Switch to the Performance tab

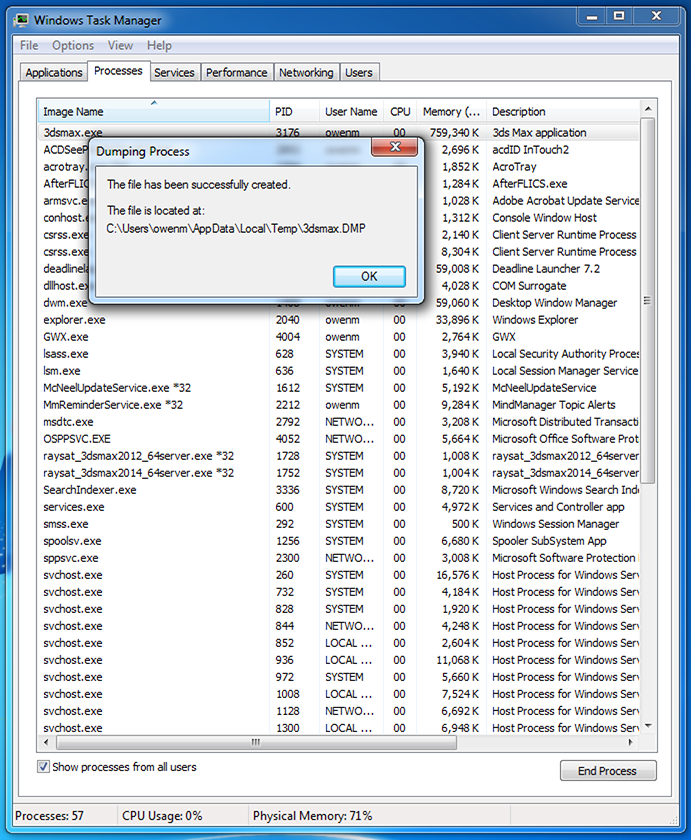237,72
